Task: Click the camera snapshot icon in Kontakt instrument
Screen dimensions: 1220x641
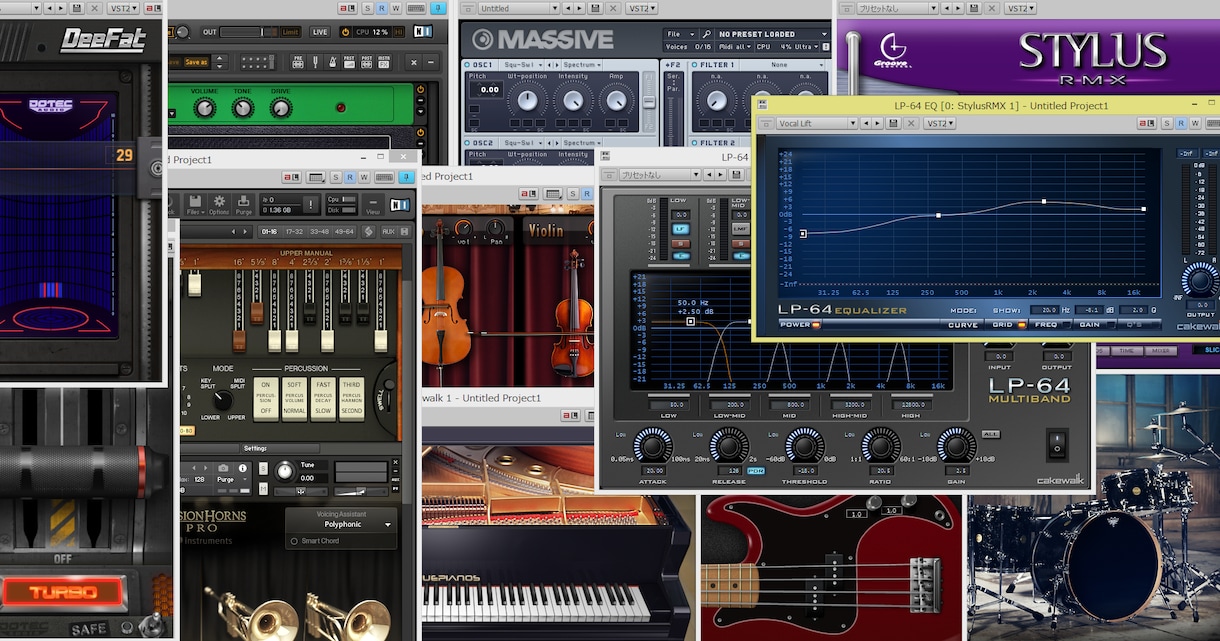Action: pyautogui.click(x=223, y=468)
